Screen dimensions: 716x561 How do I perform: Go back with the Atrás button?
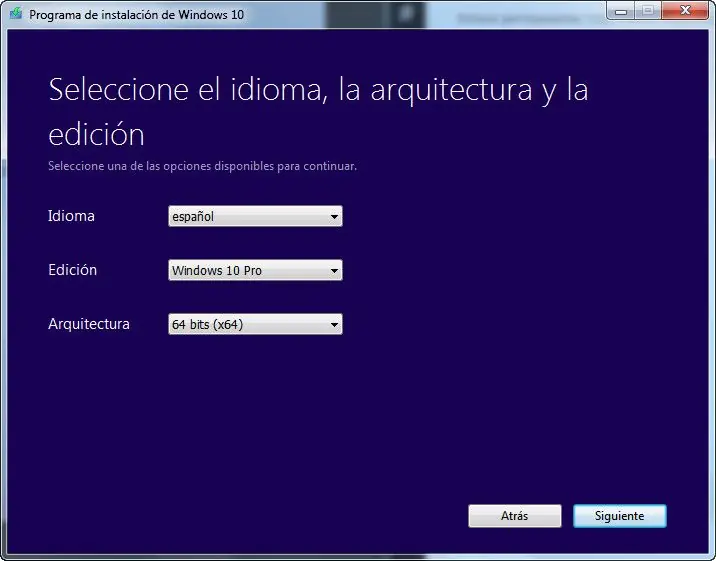[x=515, y=516]
